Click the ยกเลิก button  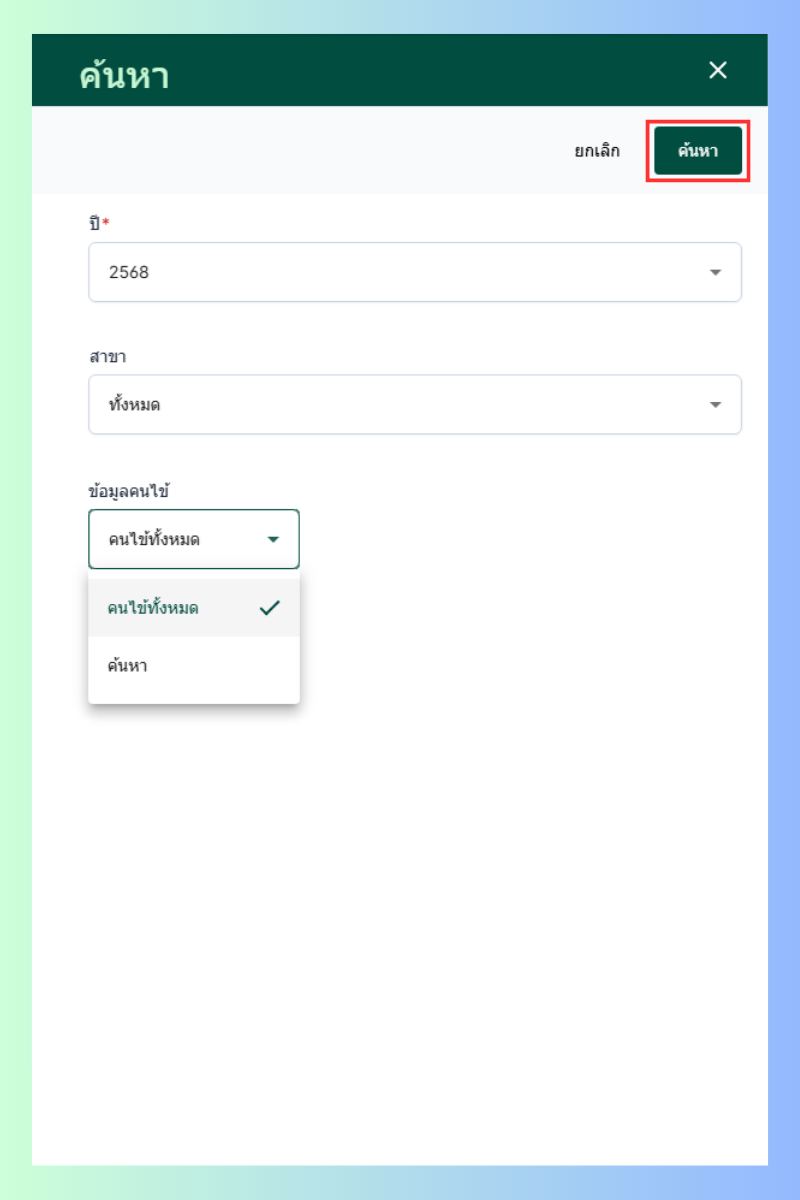point(597,151)
